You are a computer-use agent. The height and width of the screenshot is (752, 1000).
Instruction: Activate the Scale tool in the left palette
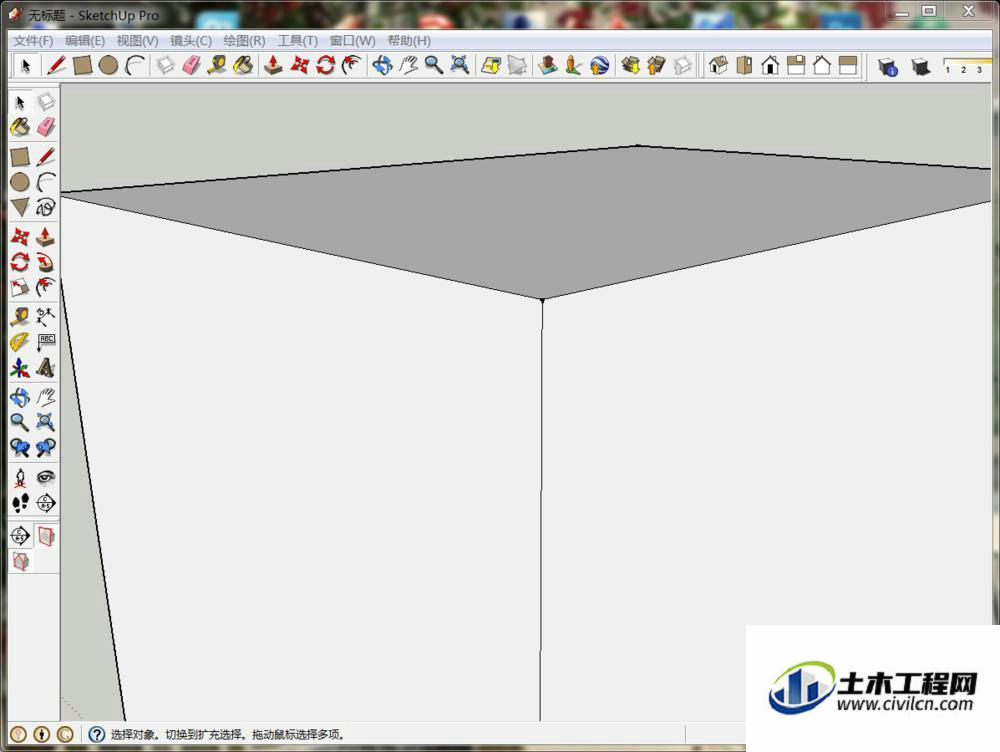tap(20, 287)
